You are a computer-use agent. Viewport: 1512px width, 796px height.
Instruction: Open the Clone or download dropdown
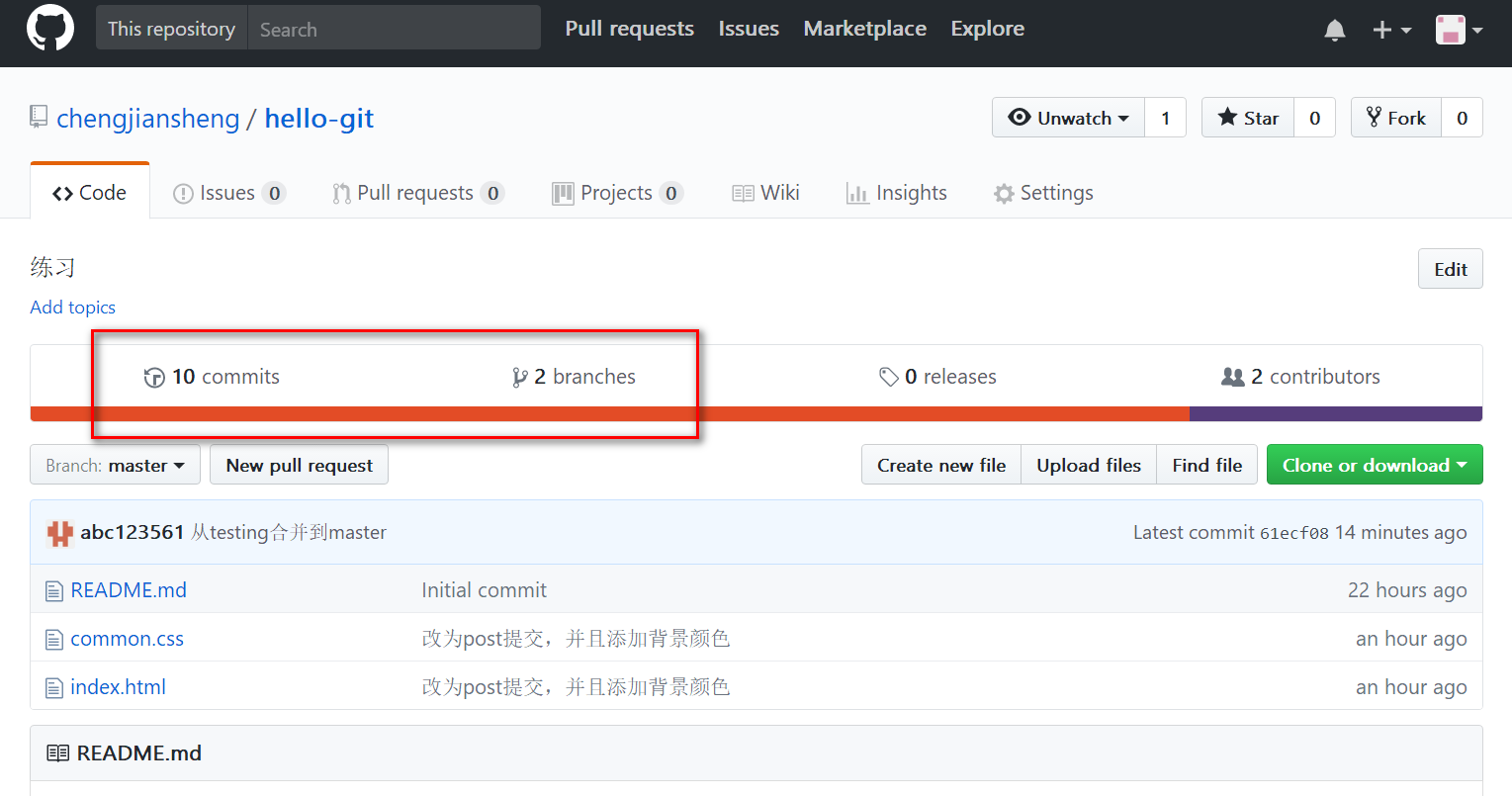1375,465
